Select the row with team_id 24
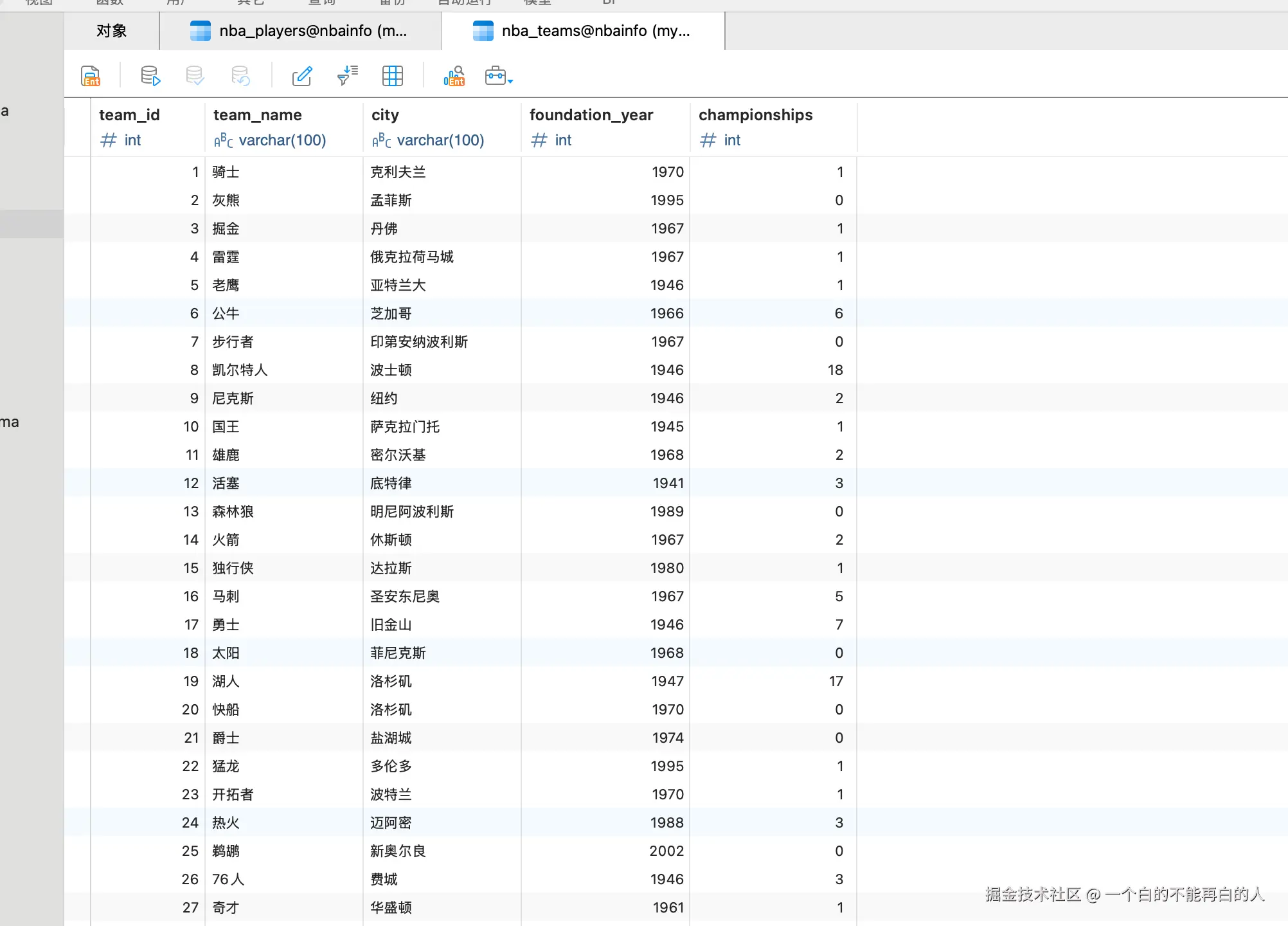 point(190,822)
